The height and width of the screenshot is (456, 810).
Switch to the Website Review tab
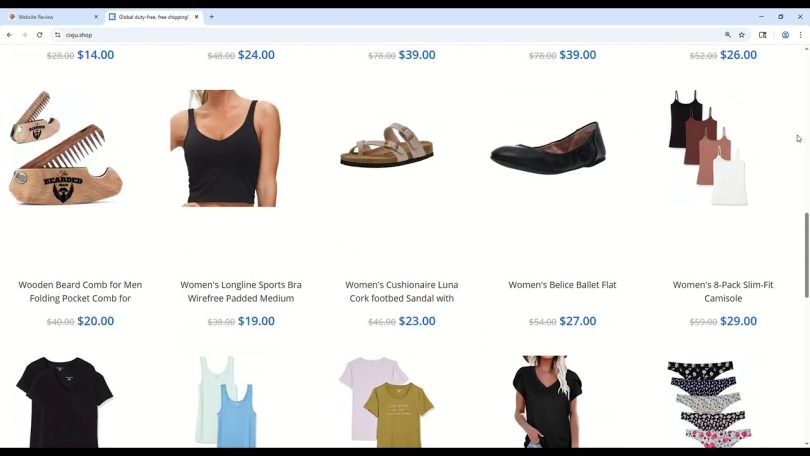[52, 17]
